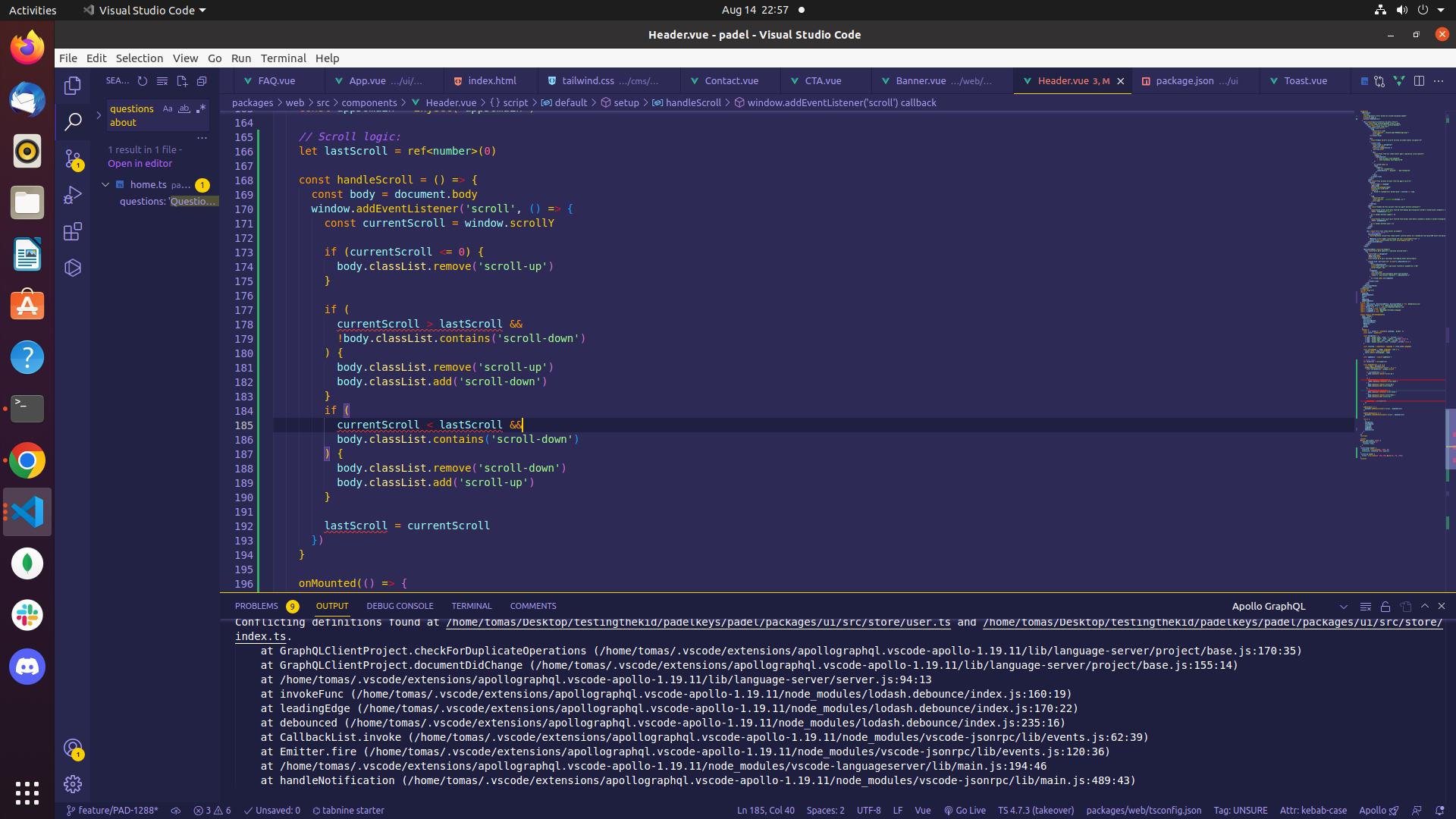Change end of line sequence LF
This screenshot has width=1456, height=819.
[897, 810]
